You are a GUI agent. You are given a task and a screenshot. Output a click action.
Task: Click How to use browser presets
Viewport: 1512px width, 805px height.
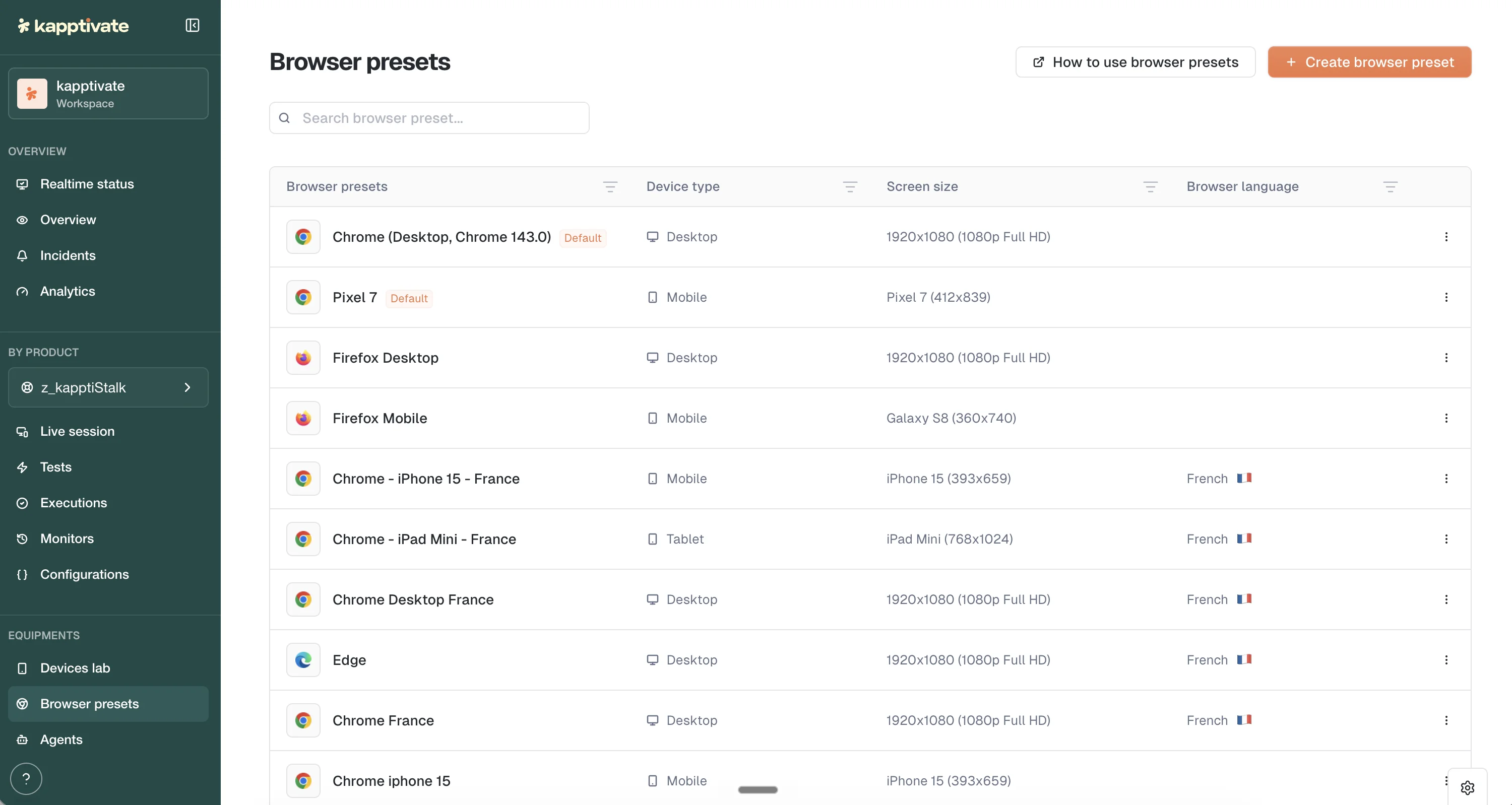(1135, 62)
